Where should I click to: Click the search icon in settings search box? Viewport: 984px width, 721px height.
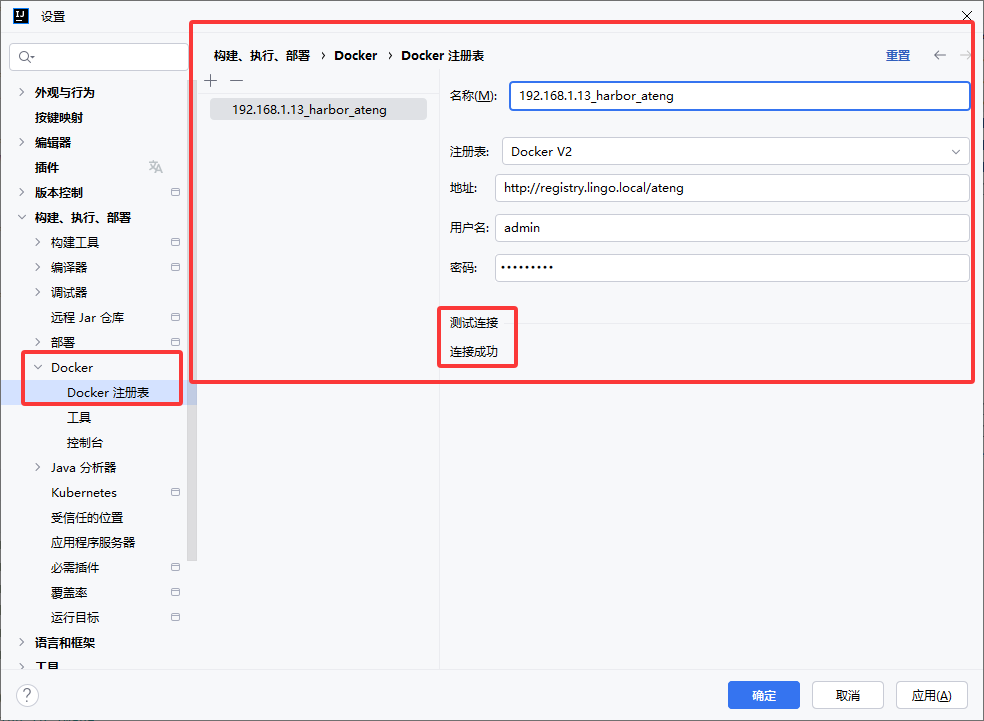coord(25,58)
